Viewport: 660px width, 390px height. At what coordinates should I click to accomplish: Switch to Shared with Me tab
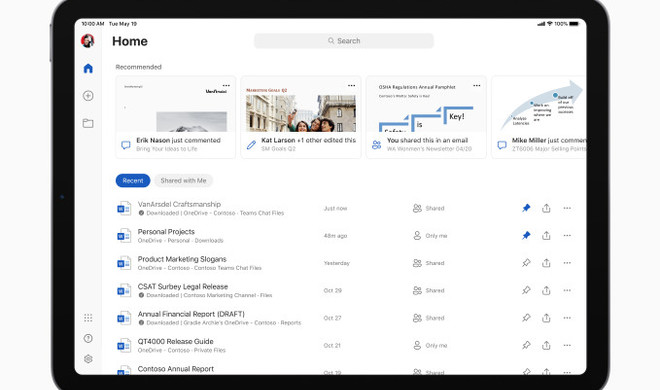(x=184, y=180)
